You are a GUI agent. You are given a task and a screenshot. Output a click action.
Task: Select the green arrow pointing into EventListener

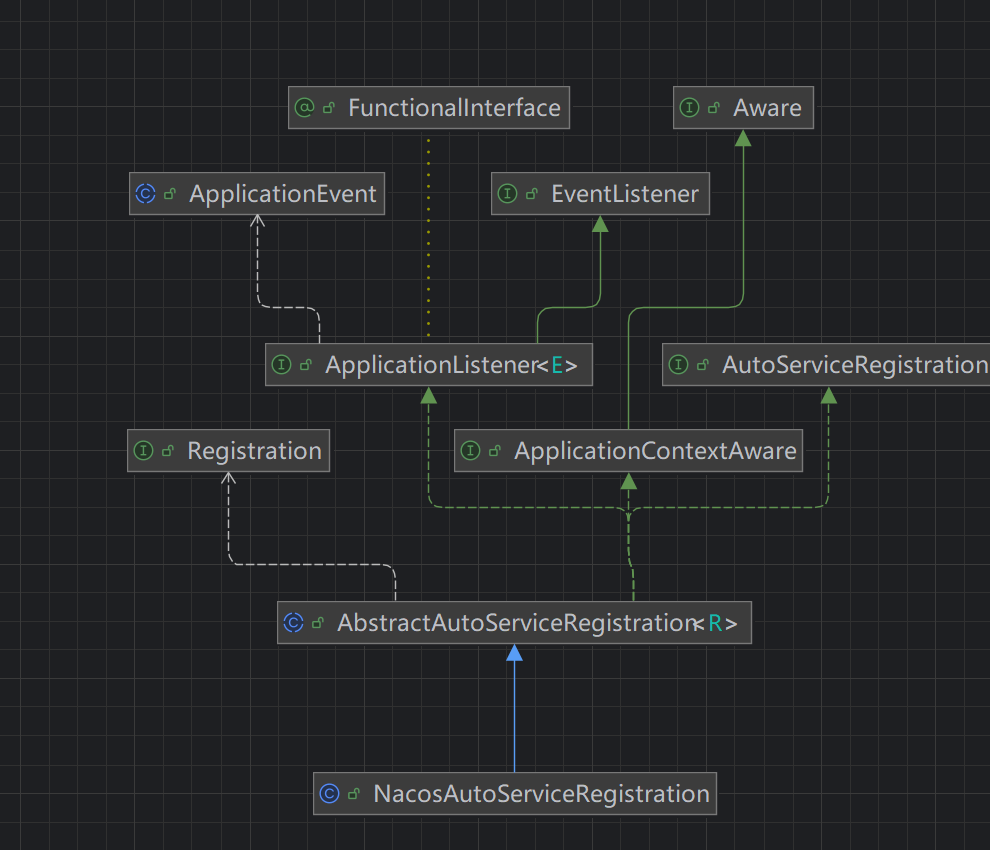tap(600, 265)
